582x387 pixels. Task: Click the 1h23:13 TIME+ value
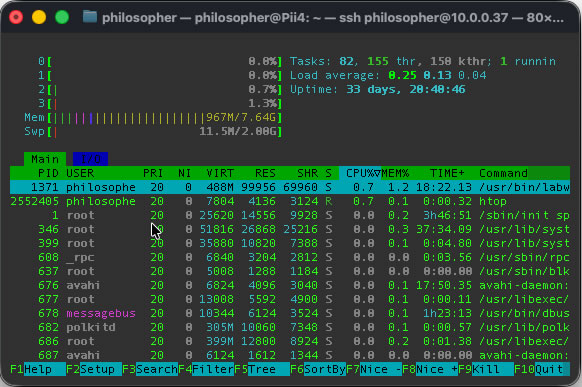pos(447,313)
